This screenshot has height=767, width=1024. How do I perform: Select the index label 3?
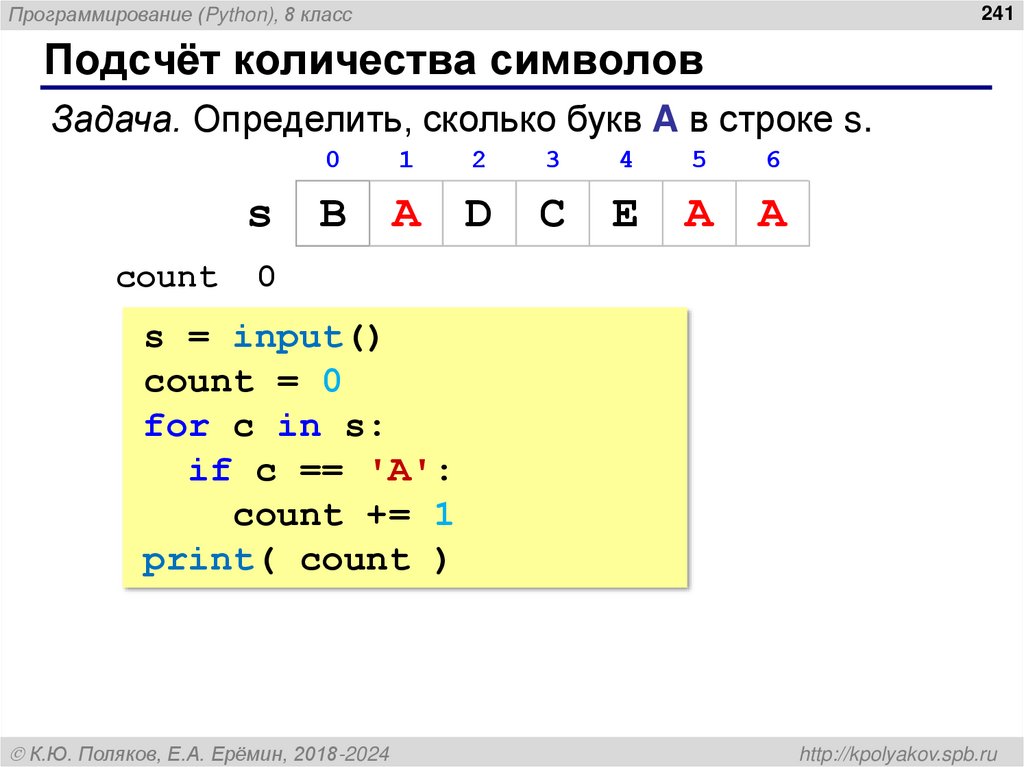pos(552,159)
